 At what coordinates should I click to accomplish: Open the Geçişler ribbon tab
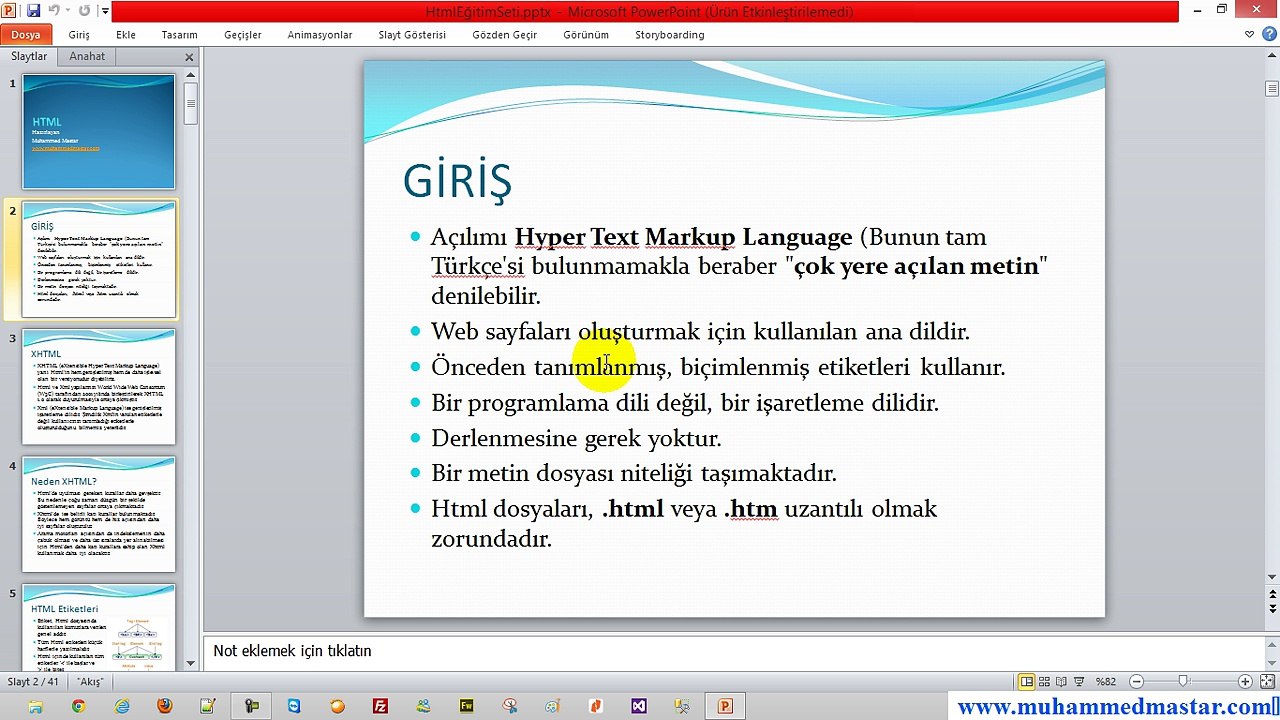243,35
